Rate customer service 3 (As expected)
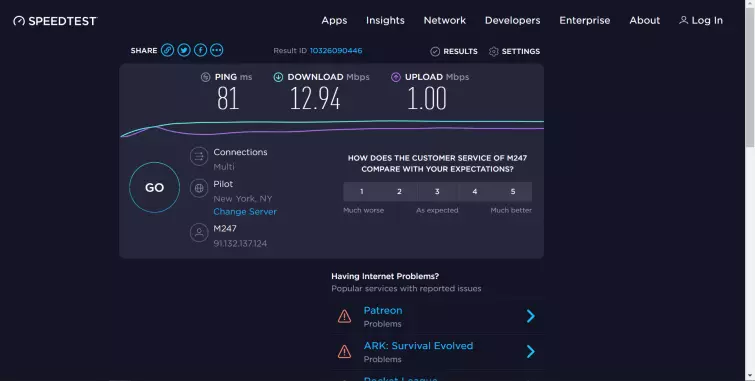This screenshot has height=381, width=755. tap(437, 192)
